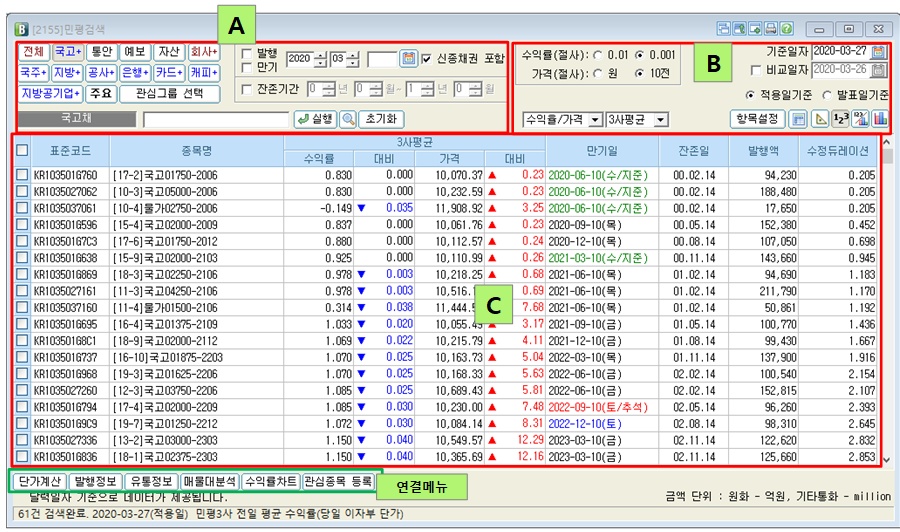The width and height of the screenshot is (900, 532).
Task: Check the 만기 checkbox
Action: coord(247,68)
